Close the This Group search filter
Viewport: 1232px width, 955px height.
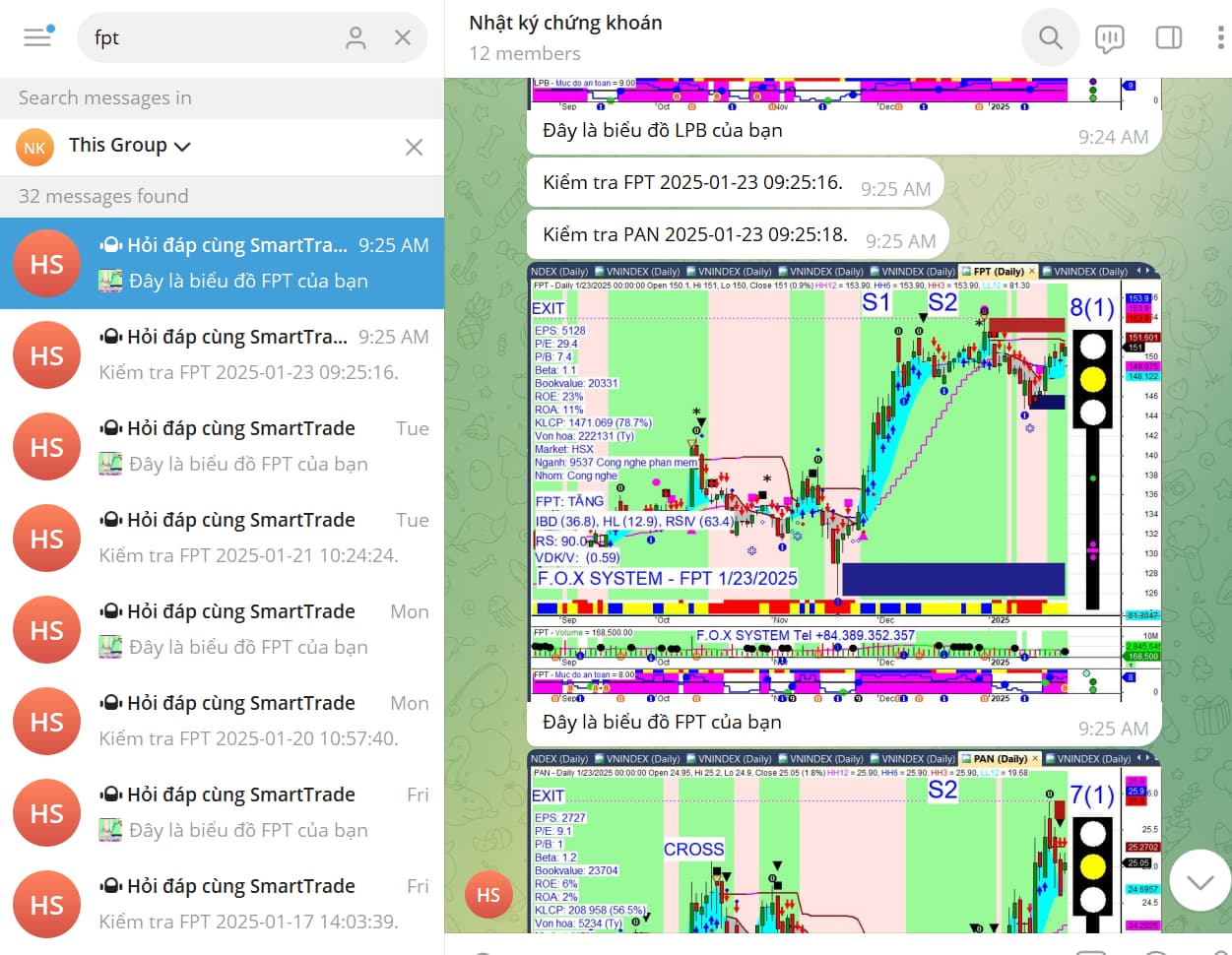[414, 147]
